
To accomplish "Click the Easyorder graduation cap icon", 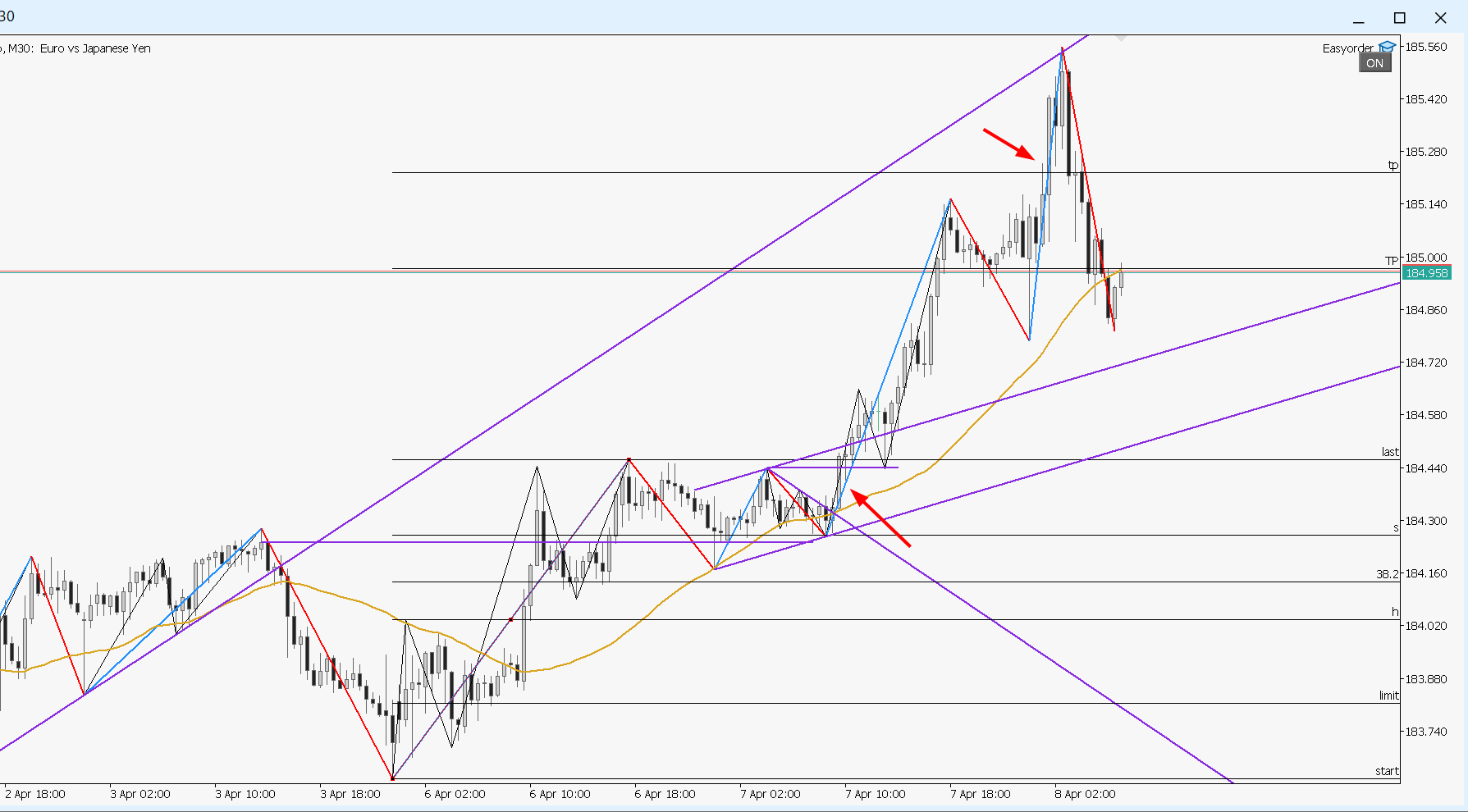I will [x=1387, y=47].
